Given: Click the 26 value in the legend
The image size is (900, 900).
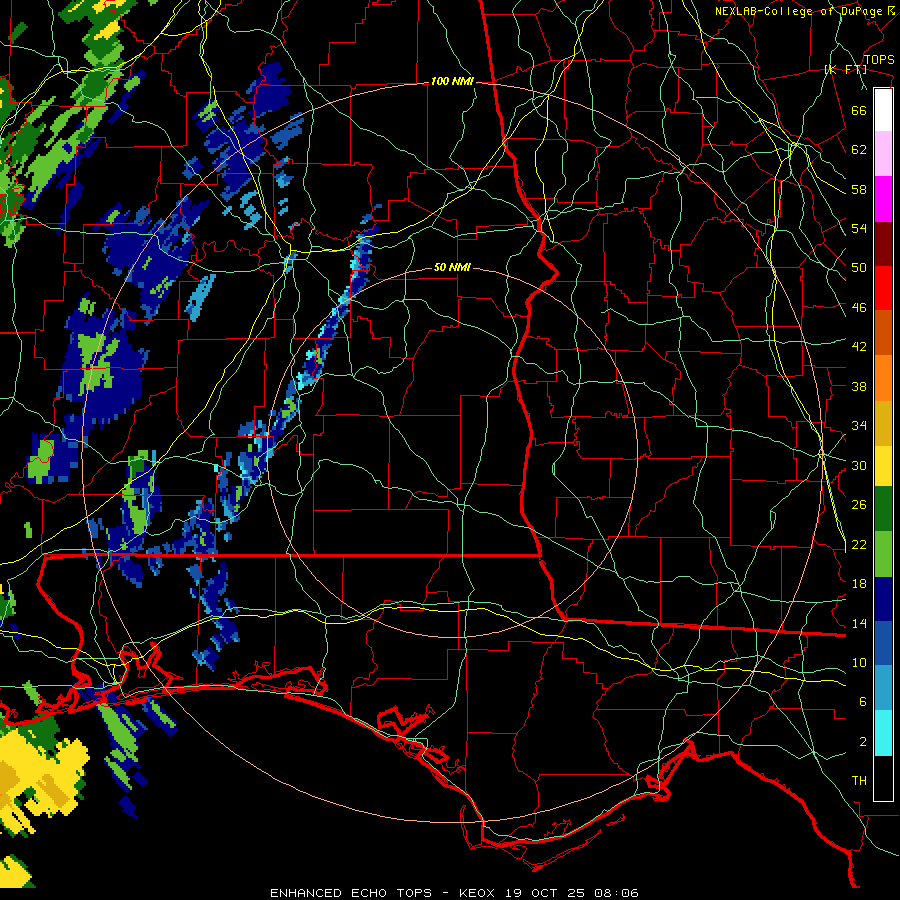Looking at the screenshot, I should pyautogui.click(x=859, y=505).
